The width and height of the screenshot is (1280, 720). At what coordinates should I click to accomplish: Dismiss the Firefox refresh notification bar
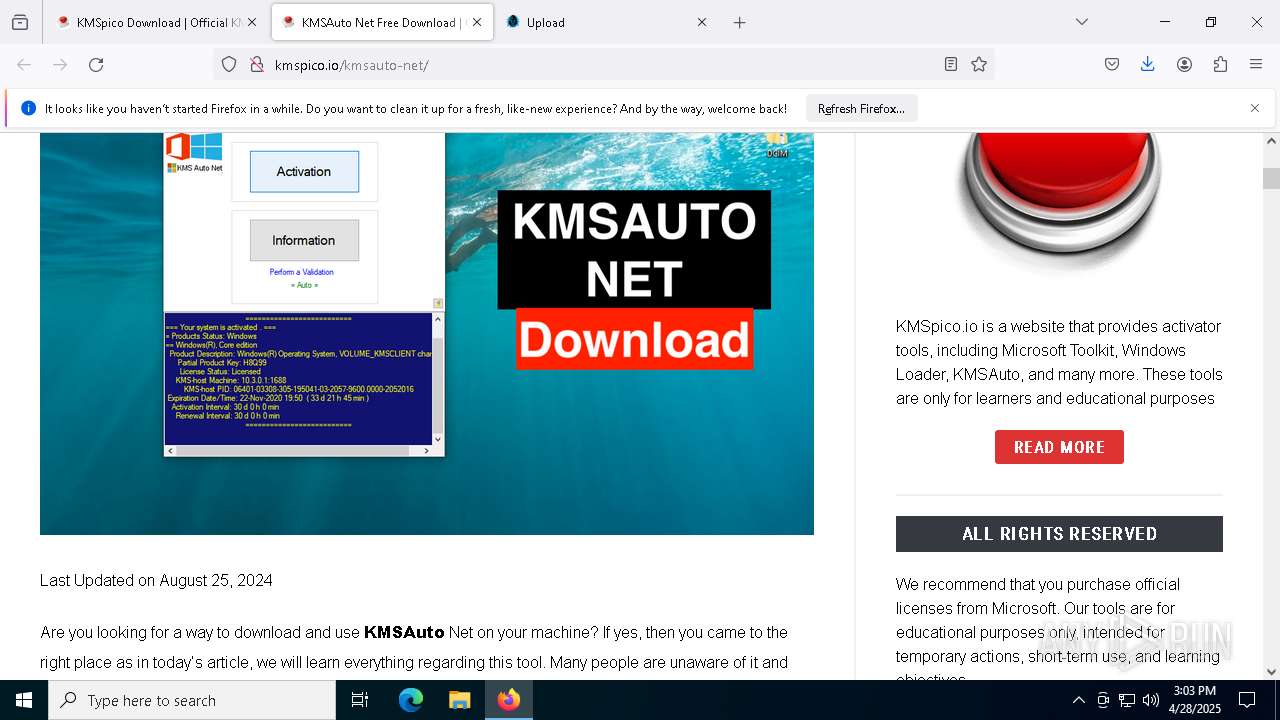1255,108
